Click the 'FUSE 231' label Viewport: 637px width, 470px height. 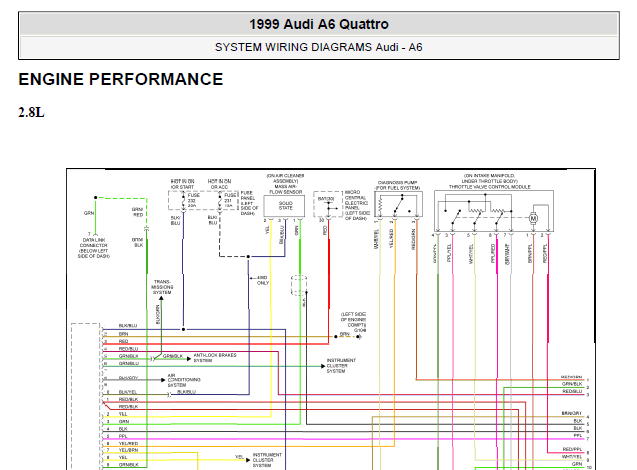pos(230,200)
